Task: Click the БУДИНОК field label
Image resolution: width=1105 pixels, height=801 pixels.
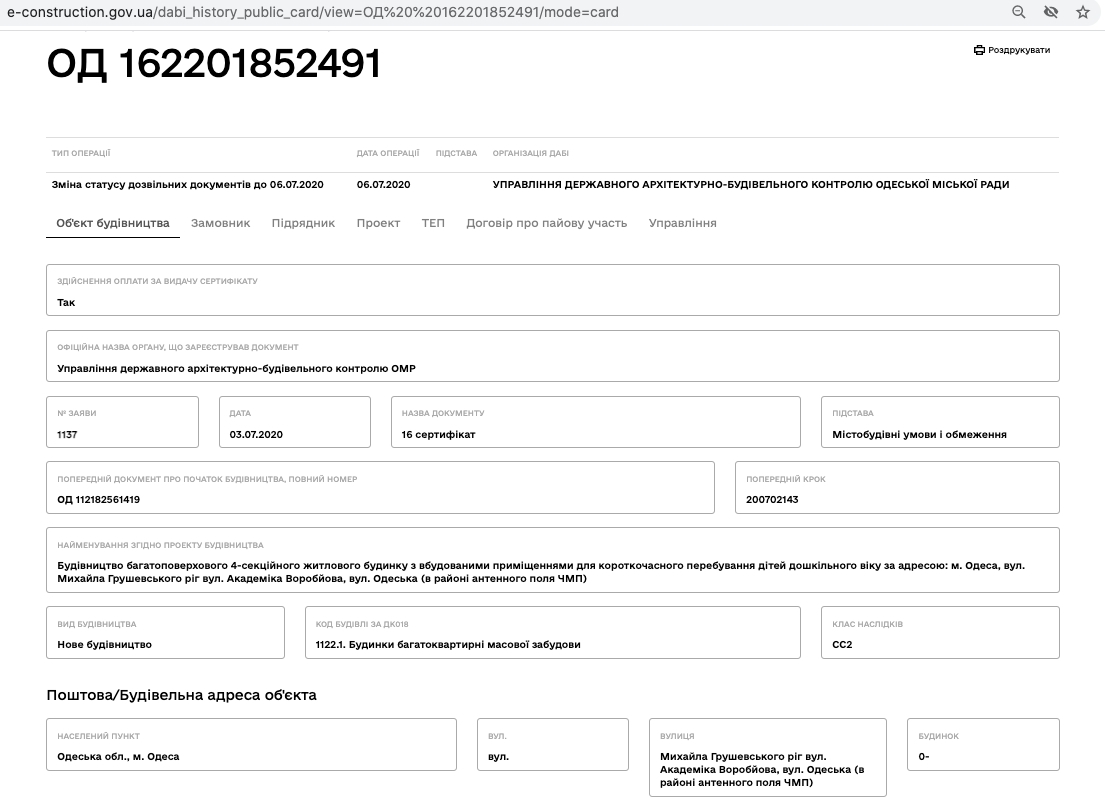Action: click(939, 736)
